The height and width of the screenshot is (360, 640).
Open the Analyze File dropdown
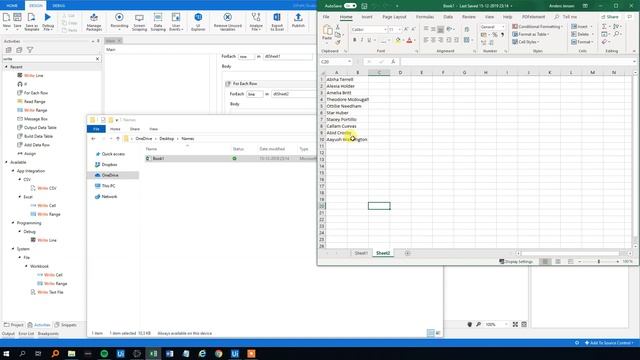(256, 22)
